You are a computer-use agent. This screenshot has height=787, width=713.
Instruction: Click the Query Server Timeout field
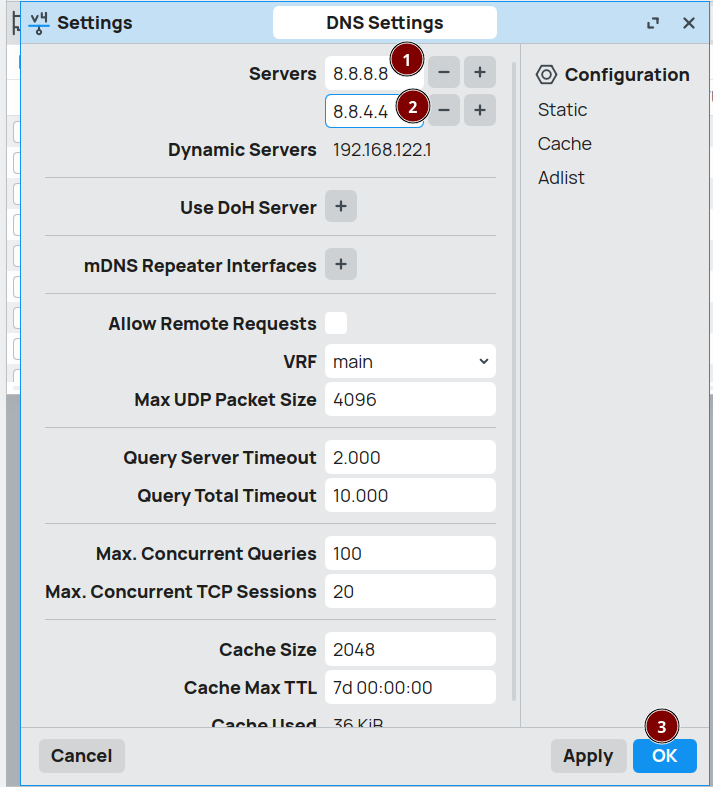[410, 457]
